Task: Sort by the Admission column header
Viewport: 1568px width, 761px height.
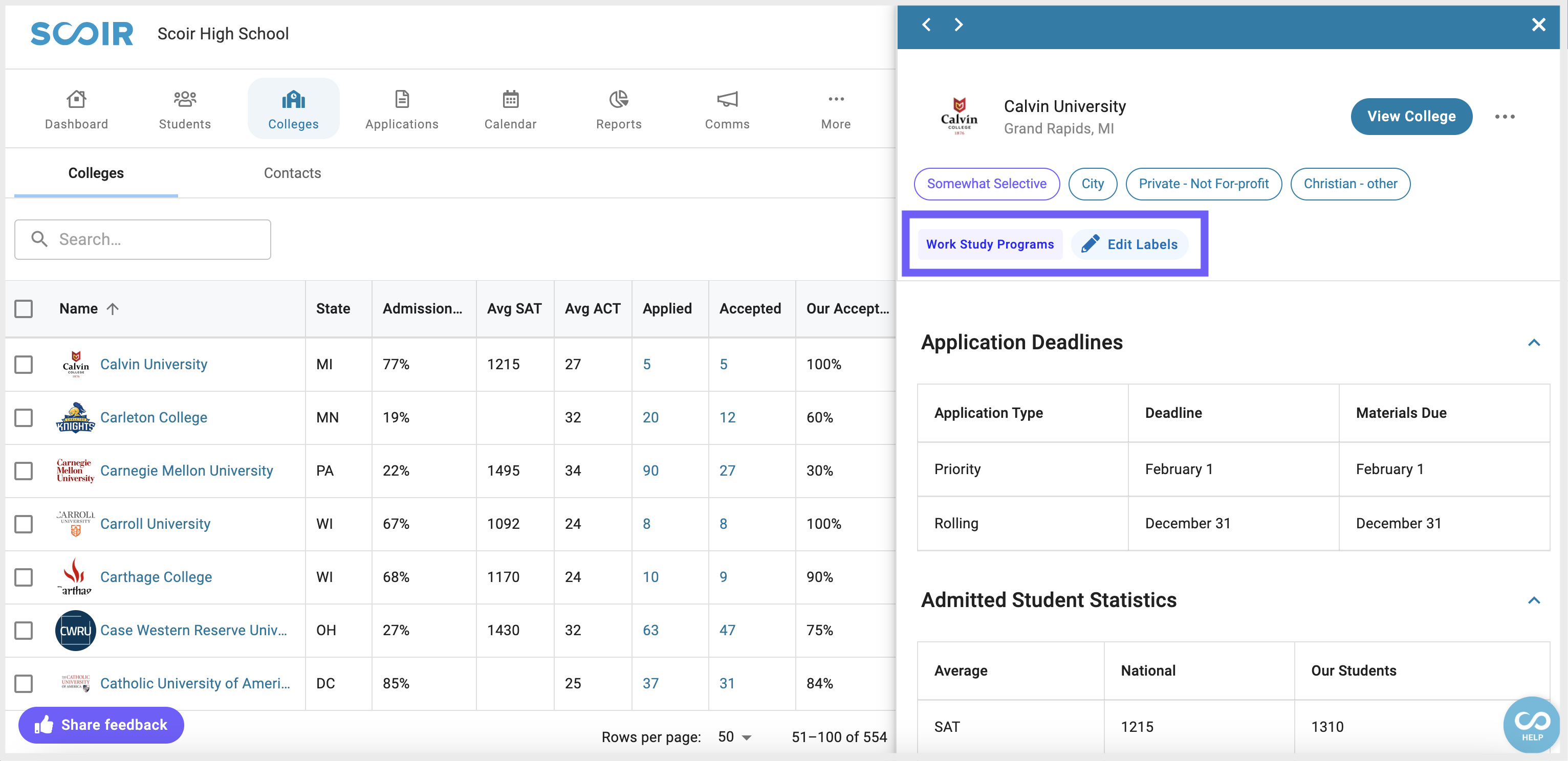Action: click(x=422, y=308)
